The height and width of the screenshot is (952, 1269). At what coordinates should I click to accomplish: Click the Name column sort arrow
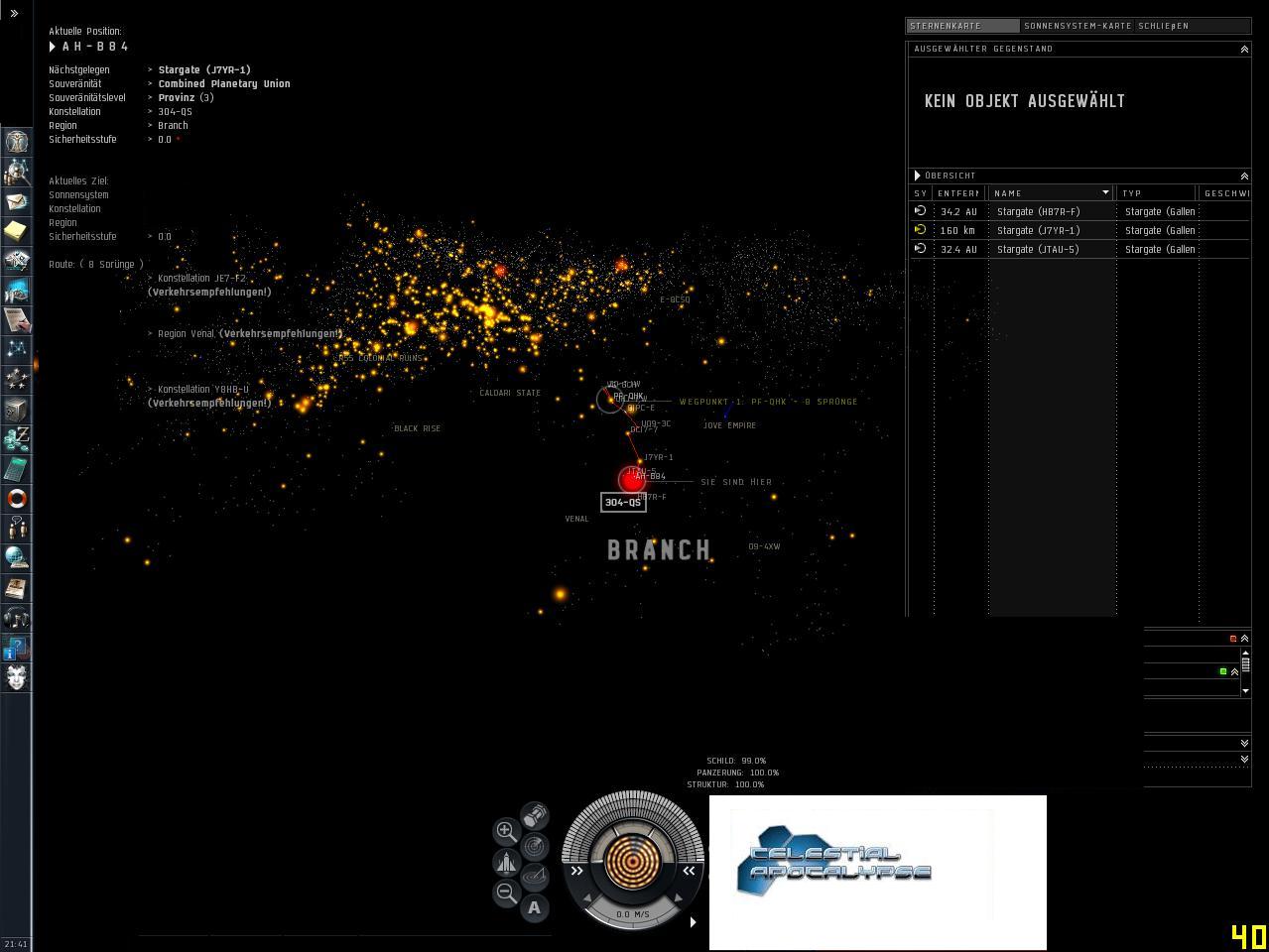[1105, 192]
